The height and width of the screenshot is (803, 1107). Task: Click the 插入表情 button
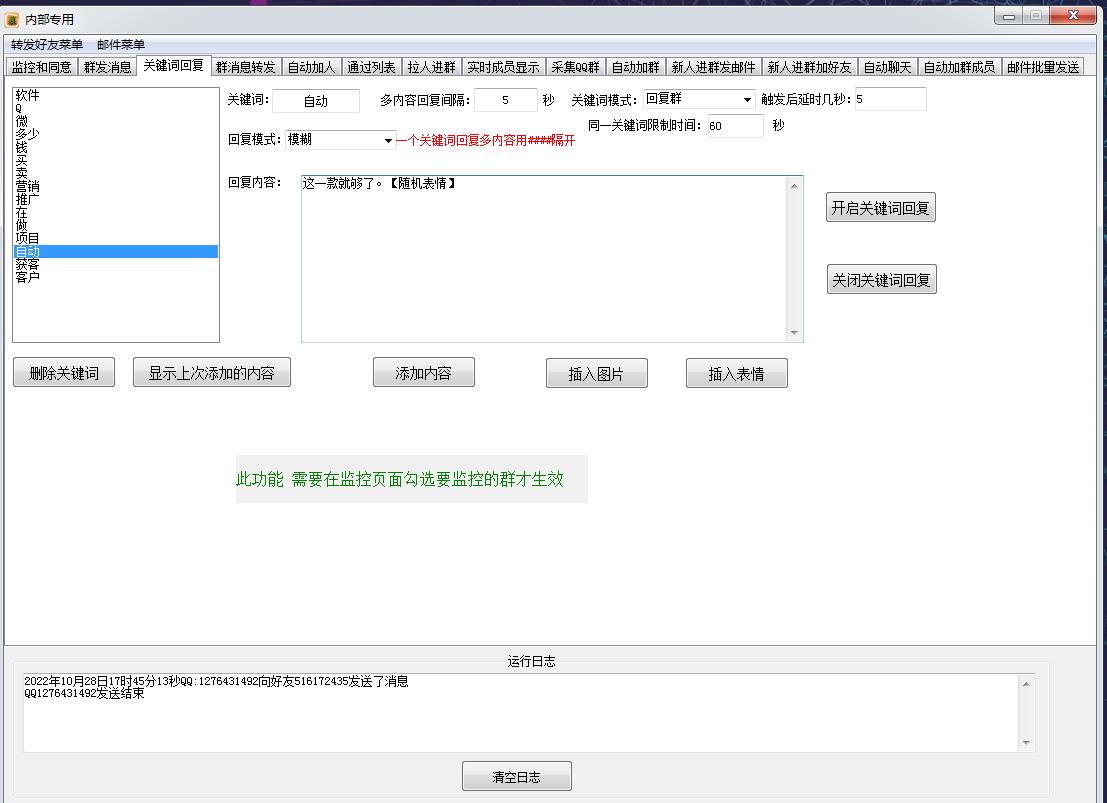click(736, 374)
